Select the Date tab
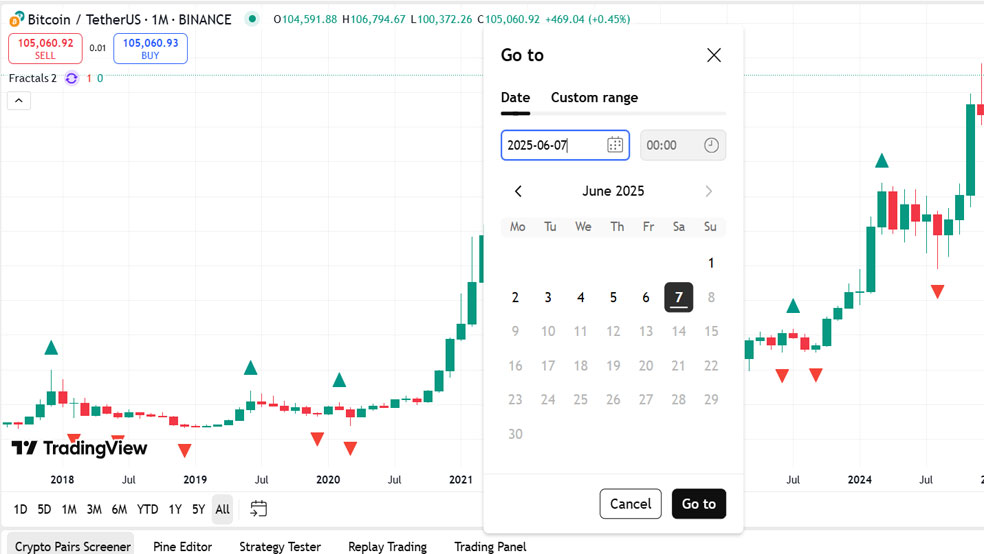Screen dimensions: 984x554 coord(515,97)
